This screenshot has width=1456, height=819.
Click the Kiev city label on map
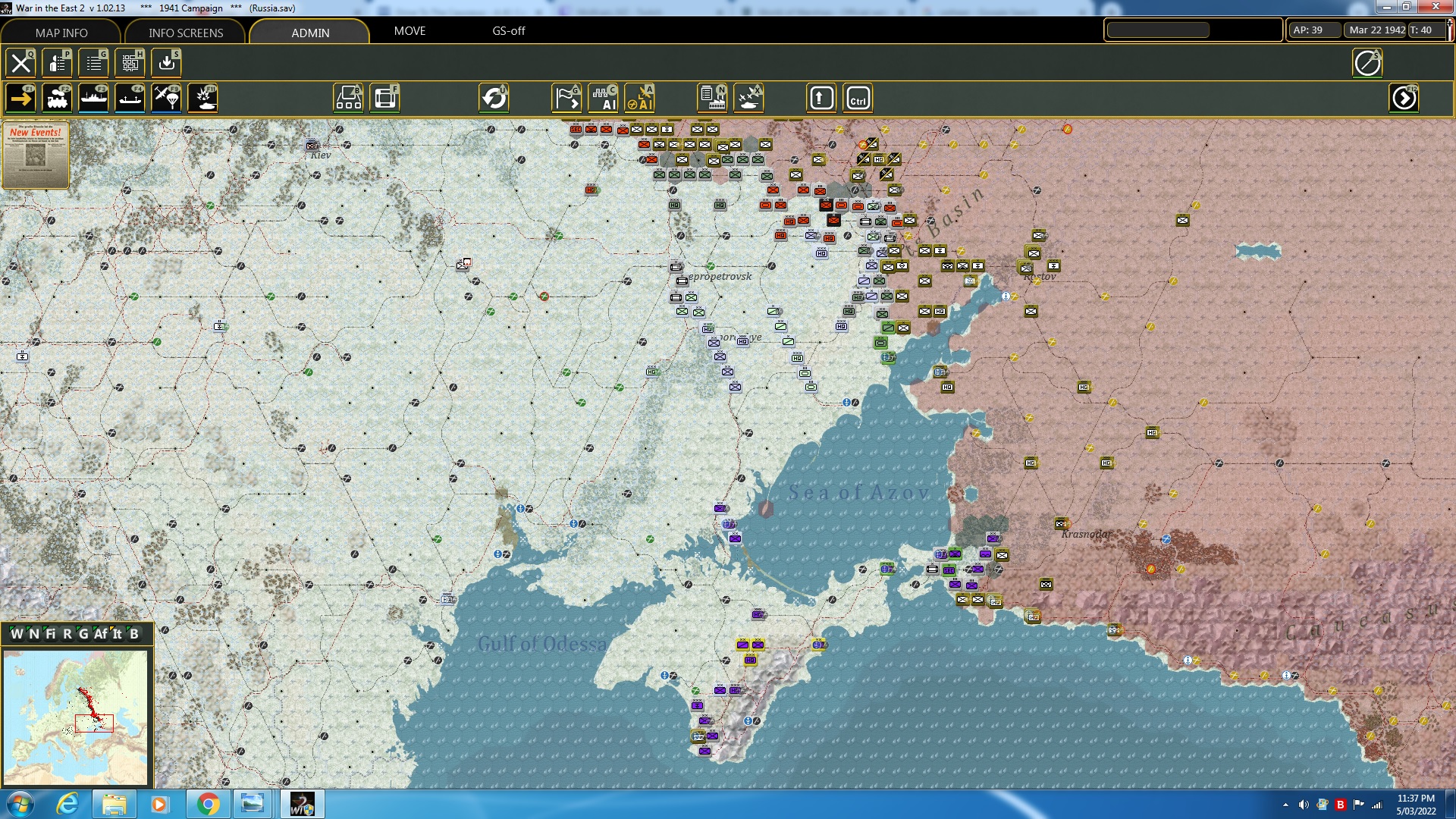tap(321, 155)
